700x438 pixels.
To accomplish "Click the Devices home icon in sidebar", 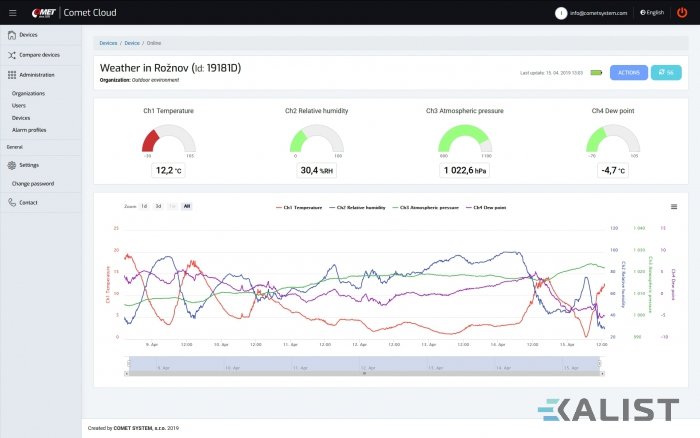I will pyautogui.click(x=11, y=35).
